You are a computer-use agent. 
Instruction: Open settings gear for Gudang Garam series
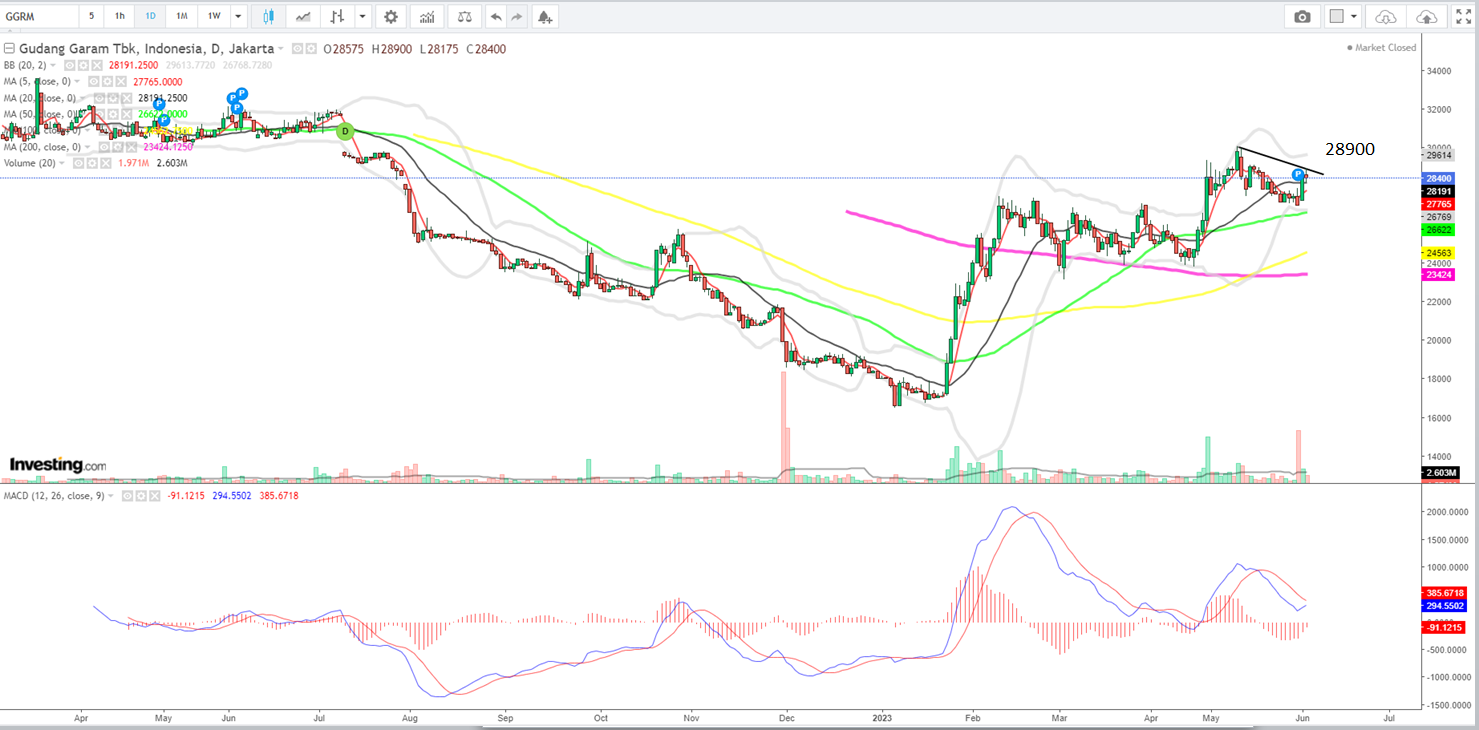click(x=311, y=48)
